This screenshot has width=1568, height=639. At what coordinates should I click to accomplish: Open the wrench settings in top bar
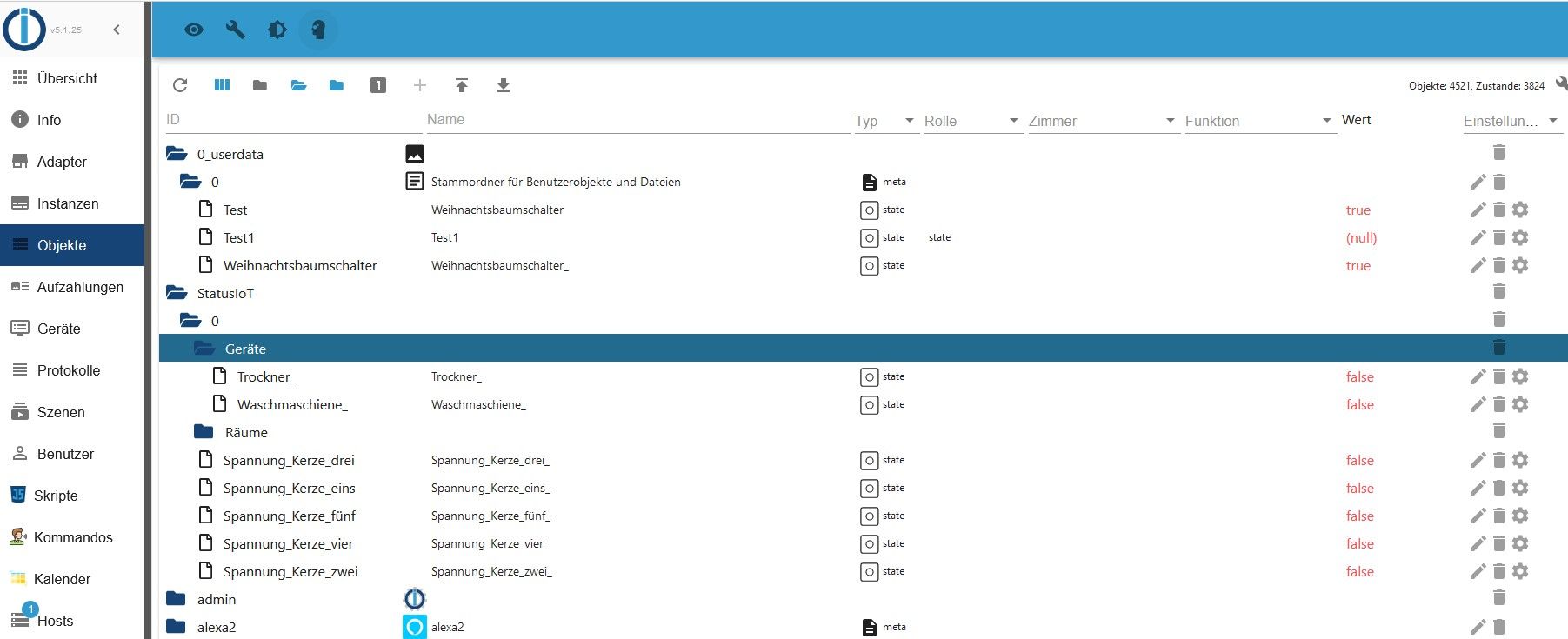235,30
